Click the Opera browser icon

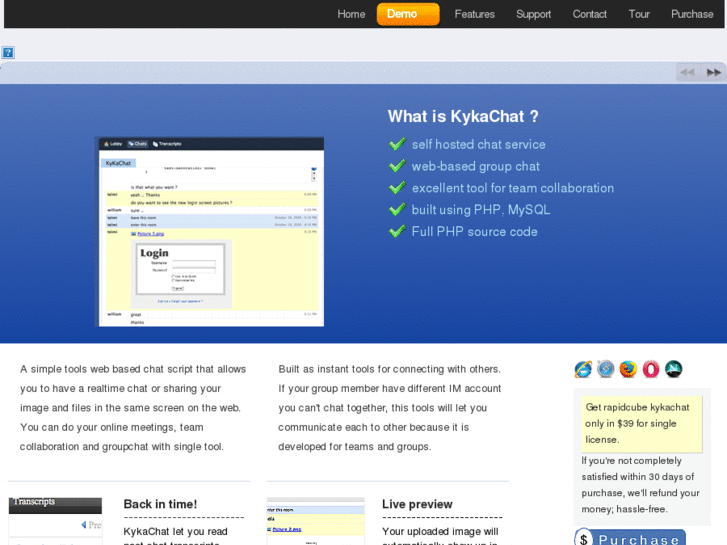click(x=651, y=369)
